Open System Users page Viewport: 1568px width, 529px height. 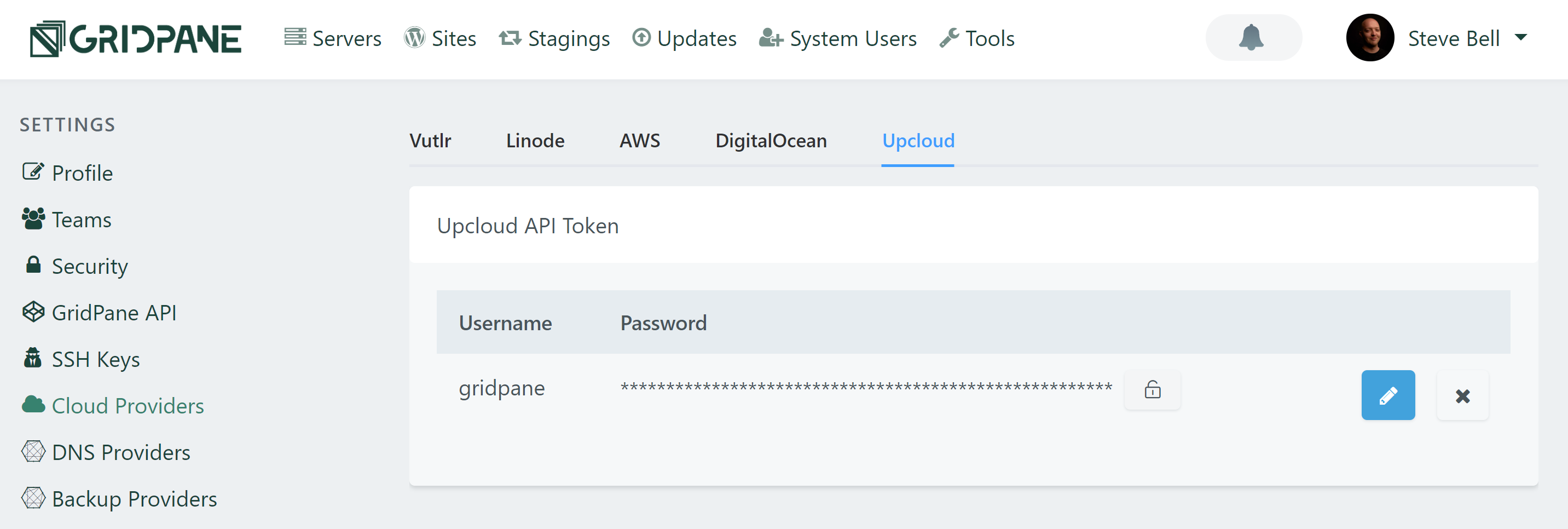(837, 38)
